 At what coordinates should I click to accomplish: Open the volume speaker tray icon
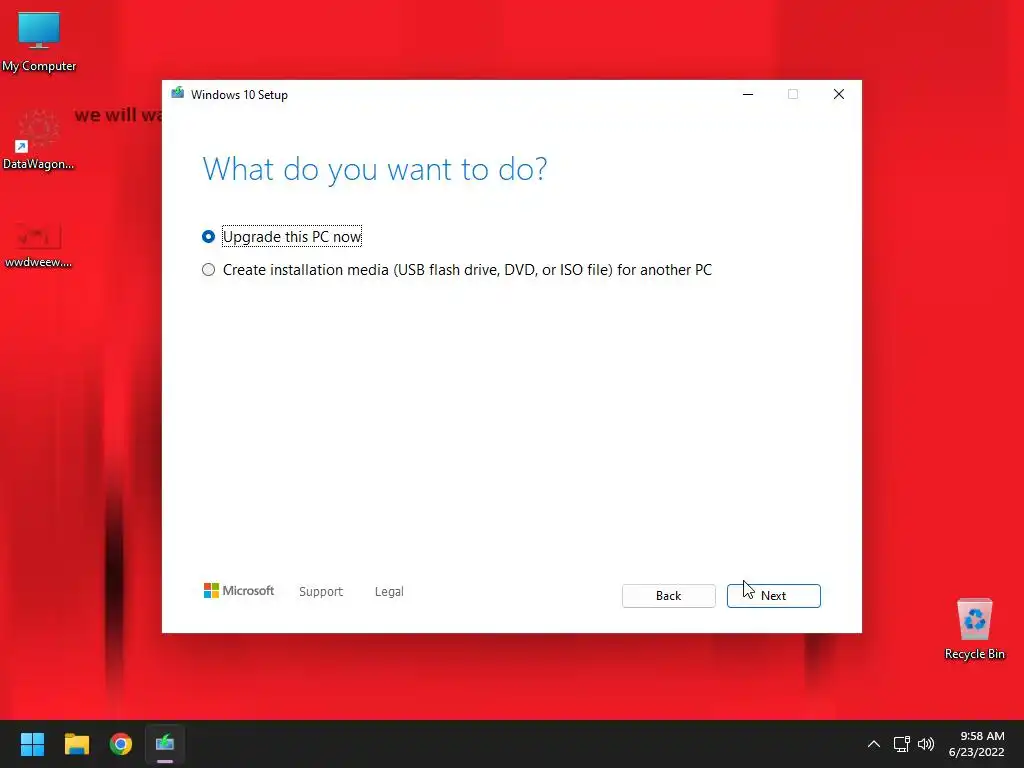[926, 744]
